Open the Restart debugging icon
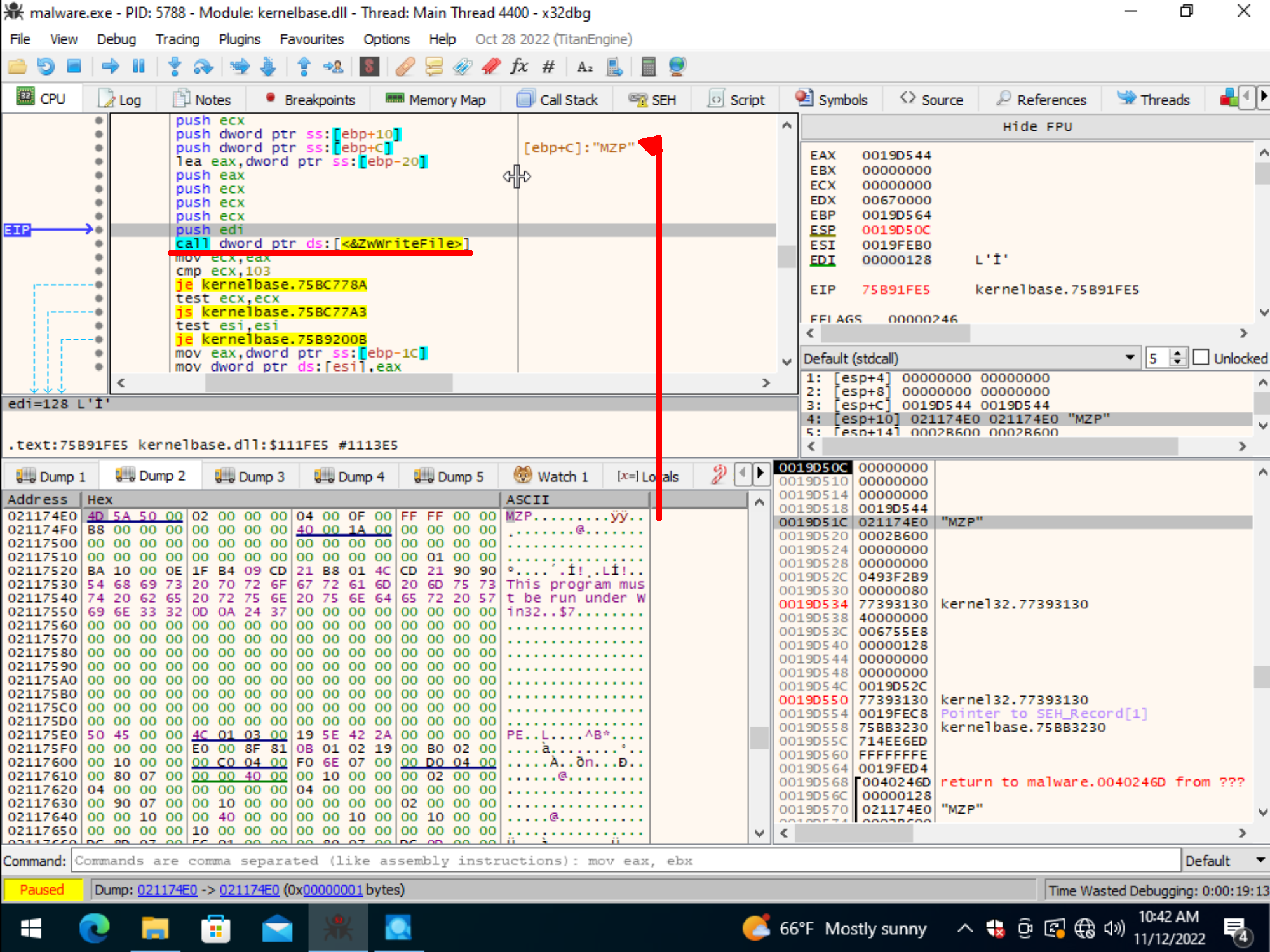This screenshot has width=1270, height=952. pyautogui.click(x=44, y=66)
